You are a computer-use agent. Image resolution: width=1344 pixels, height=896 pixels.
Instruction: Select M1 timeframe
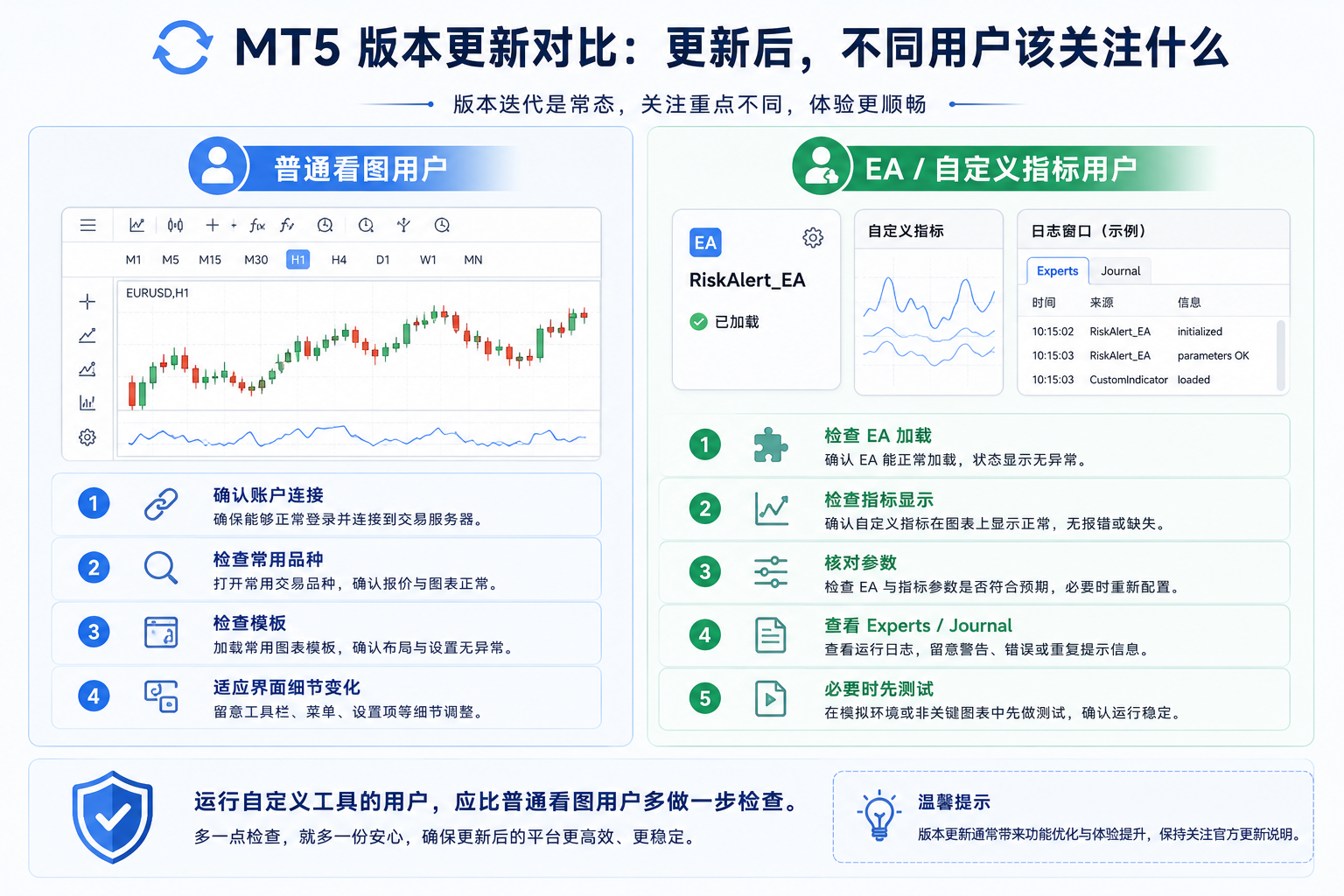pyautogui.click(x=133, y=260)
